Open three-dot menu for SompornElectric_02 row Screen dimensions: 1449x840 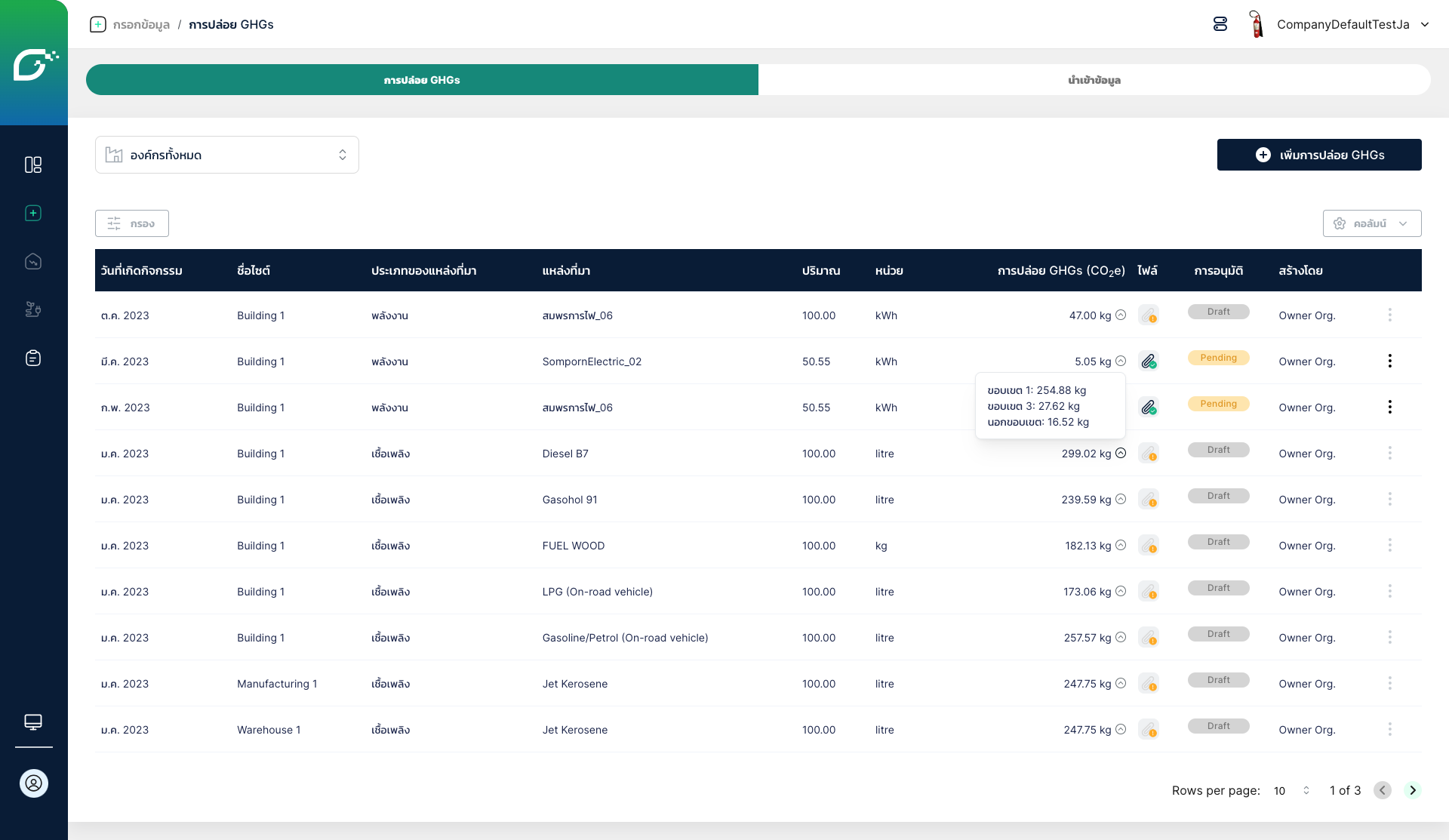coord(1389,362)
